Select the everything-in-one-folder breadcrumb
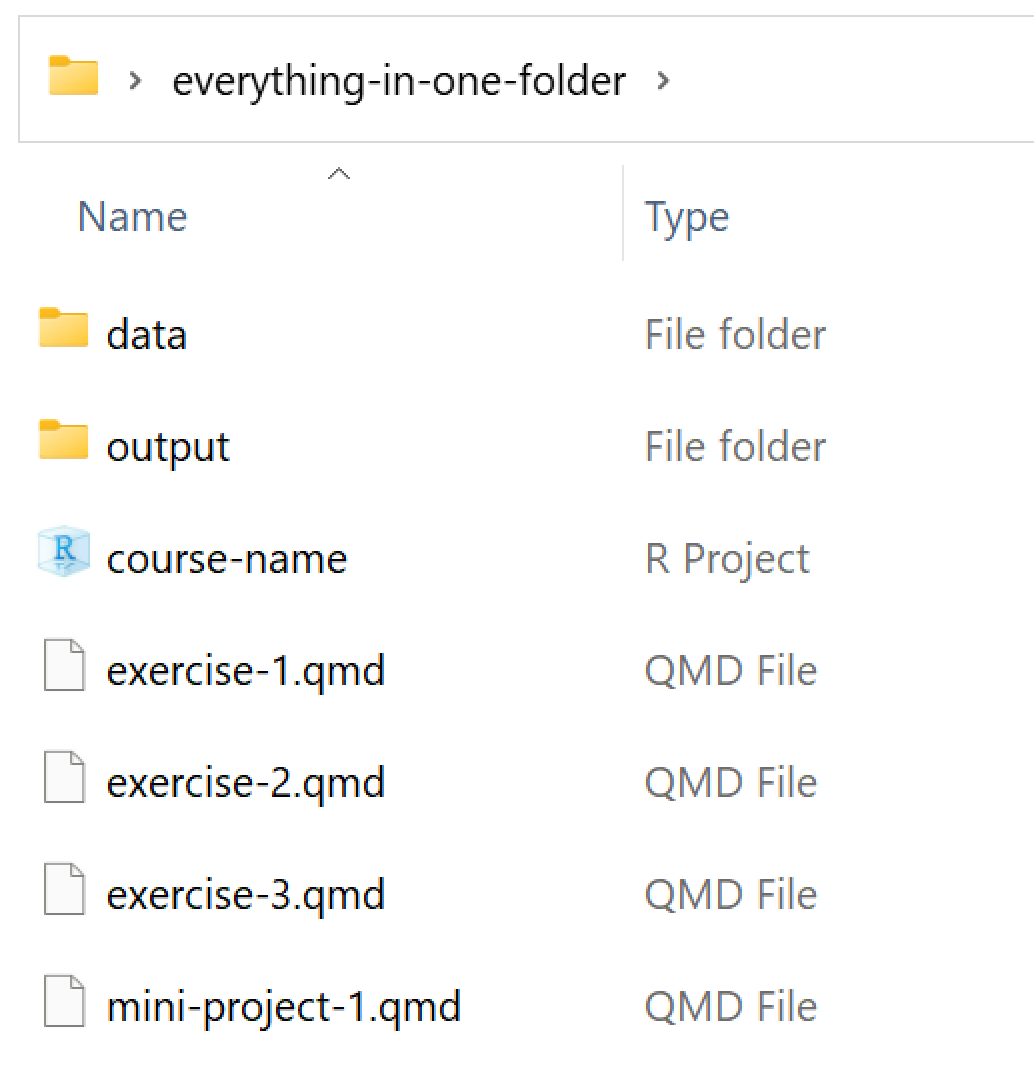Screen dimensions: 1035x1081 [x=399, y=80]
